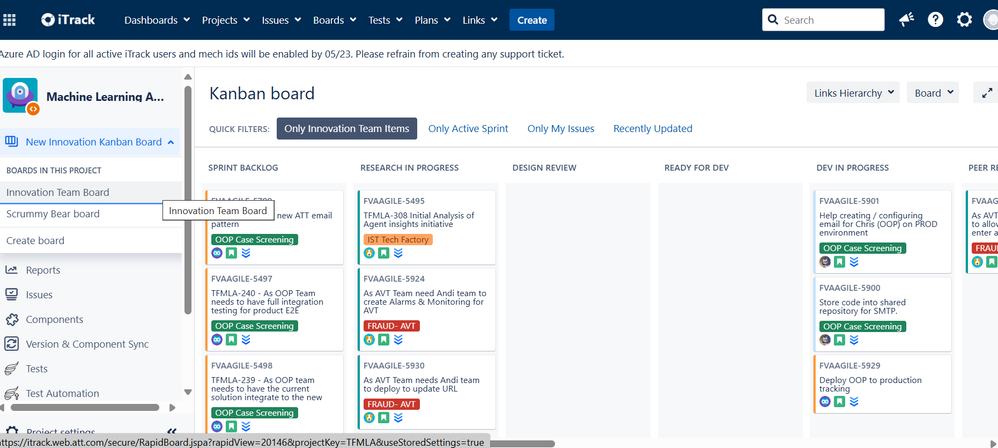The image size is (998, 448).
Task: Toggle Recently Updated quick filter
Action: pos(652,129)
